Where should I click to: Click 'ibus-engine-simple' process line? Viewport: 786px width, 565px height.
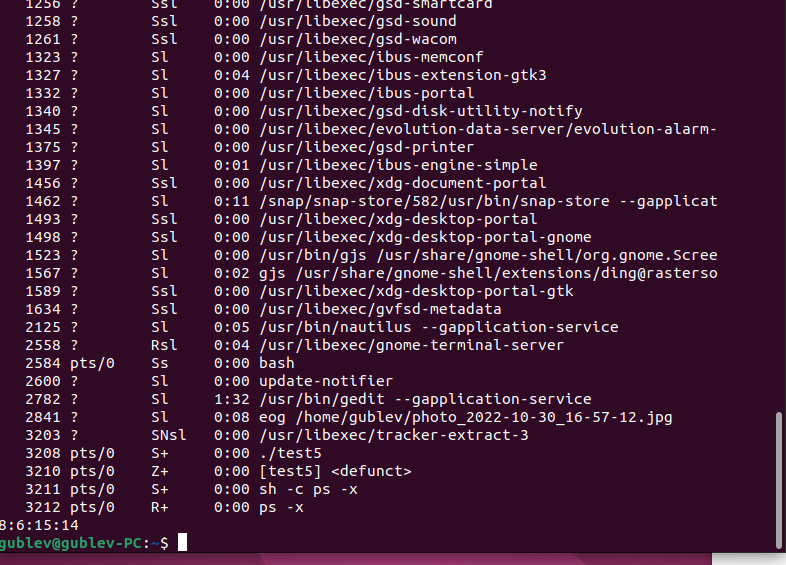(x=398, y=165)
